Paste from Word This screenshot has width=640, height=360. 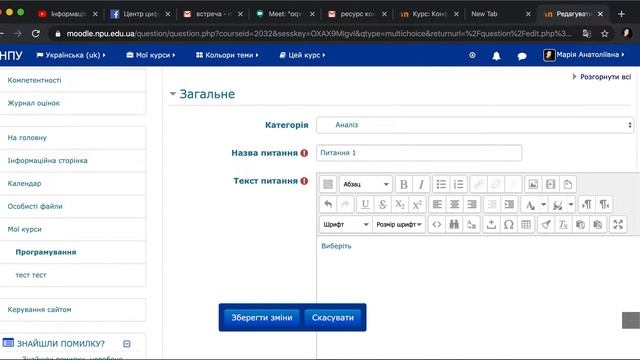[x=598, y=224]
